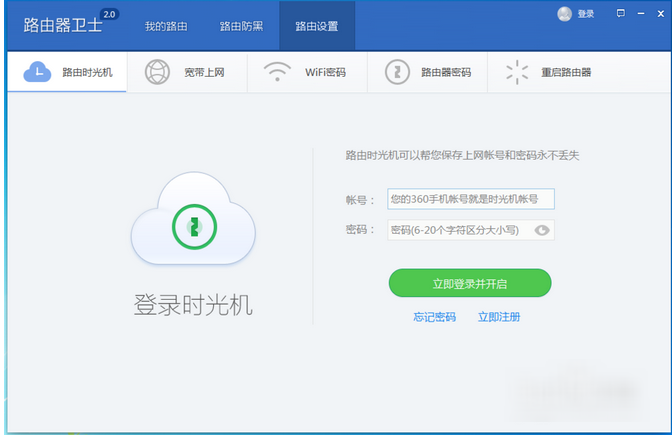The height and width of the screenshot is (435, 672).
Task: Click the restart spinner icon
Action: pyautogui.click(x=517, y=72)
